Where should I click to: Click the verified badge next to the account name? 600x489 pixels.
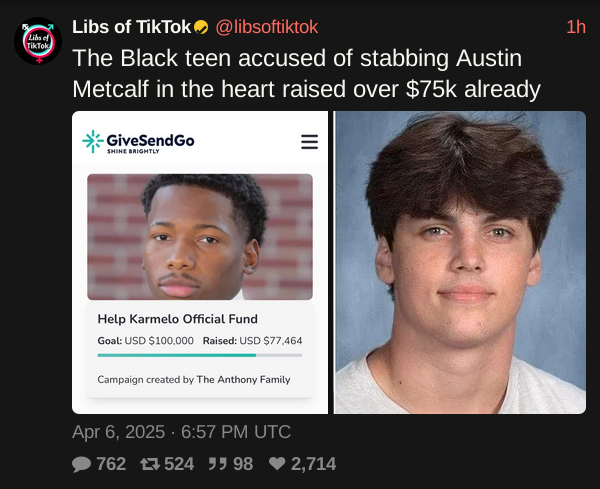pos(201,27)
